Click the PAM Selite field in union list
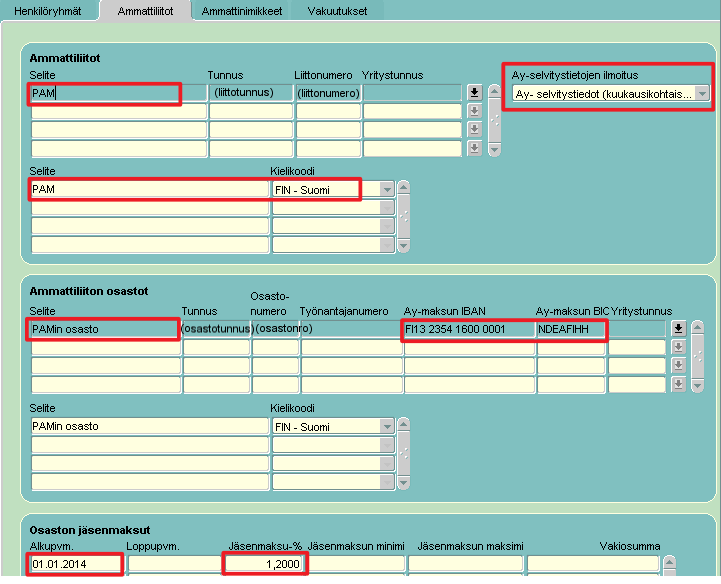The height and width of the screenshot is (584, 721). 119,93
